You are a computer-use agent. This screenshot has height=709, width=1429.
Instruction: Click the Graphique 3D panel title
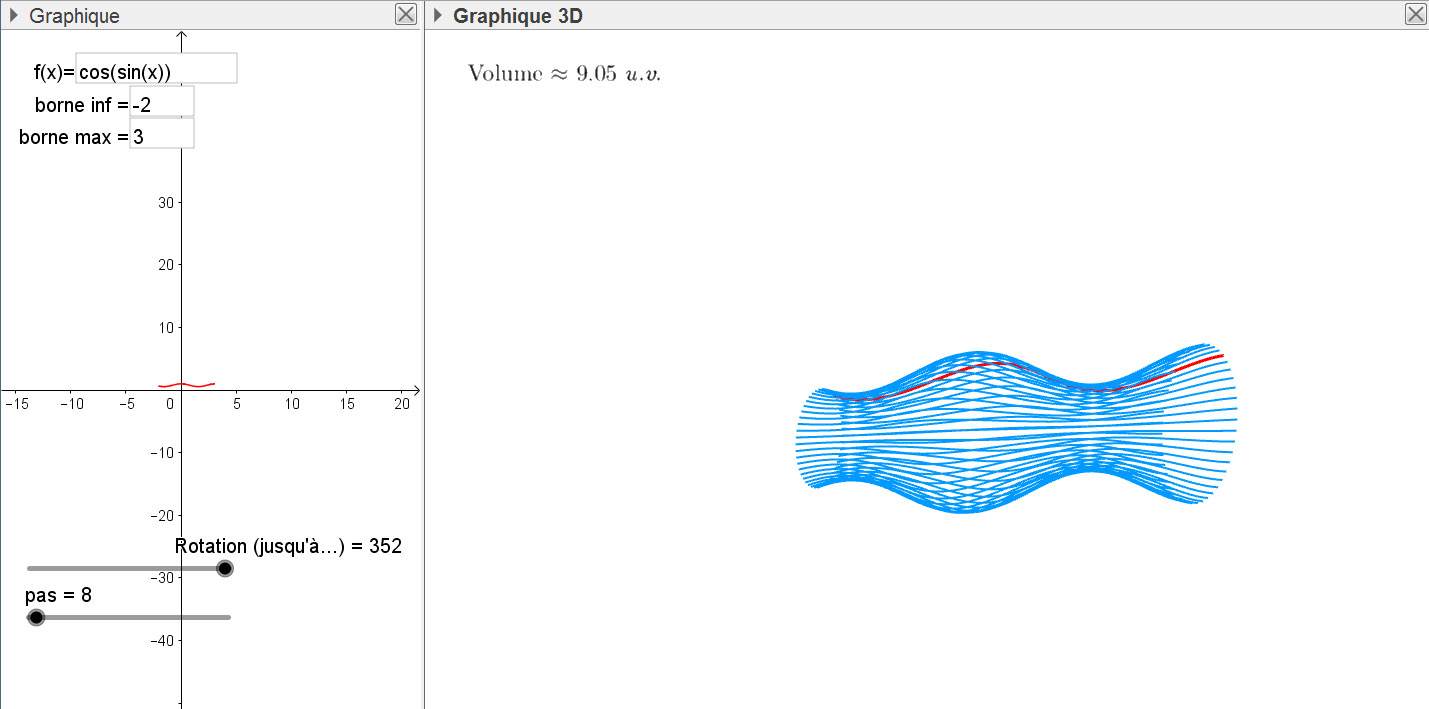point(517,16)
